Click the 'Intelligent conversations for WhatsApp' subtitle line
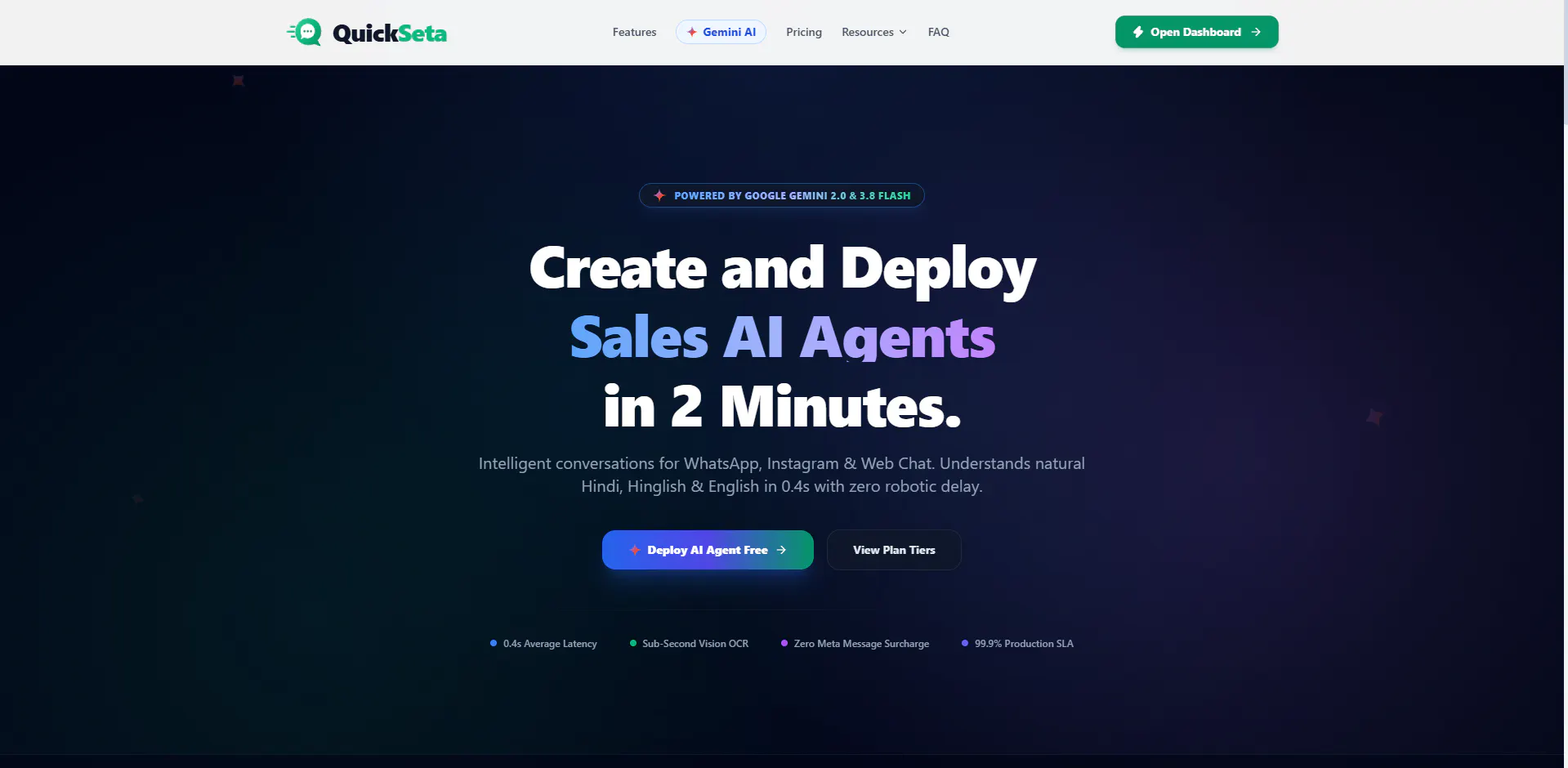Viewport: 1568px width, 768px height. [782, 463]
